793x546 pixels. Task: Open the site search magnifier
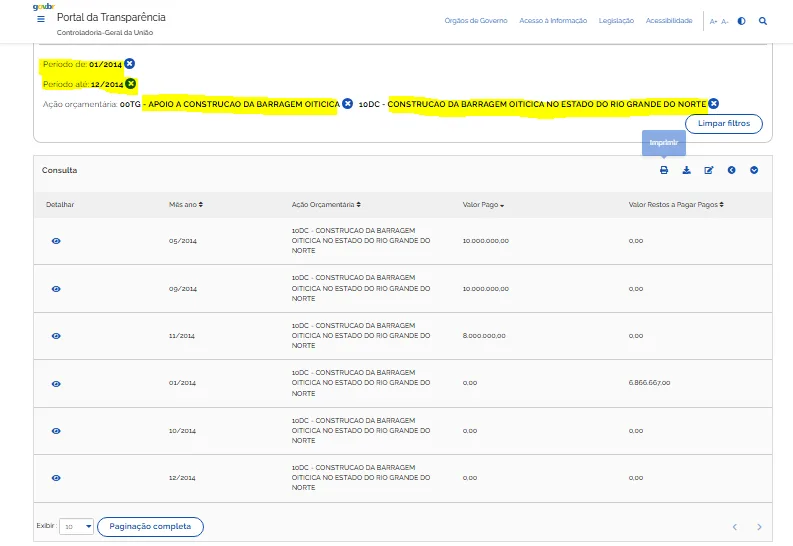pyautogui.click(x=763, y=21)
